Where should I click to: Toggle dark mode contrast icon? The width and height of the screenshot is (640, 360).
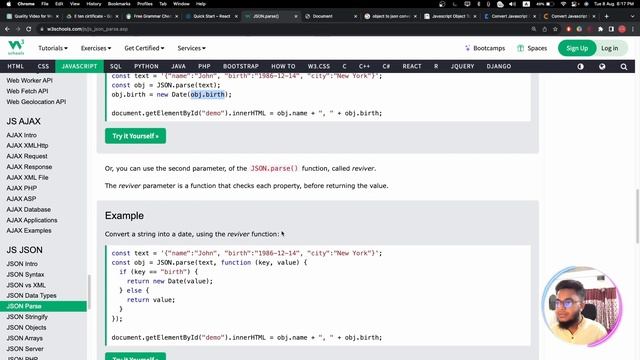pyautogui.click(x=580, y=67)
